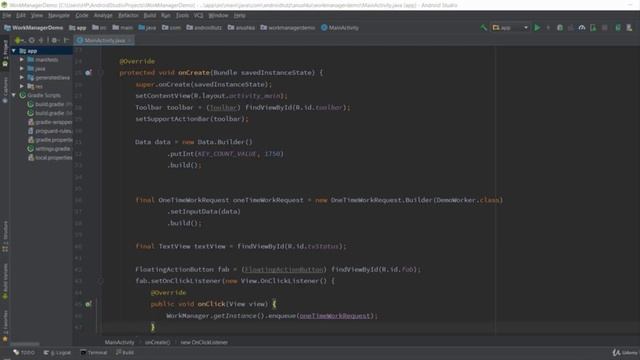Select the second build.gradle file

[49, 113]
